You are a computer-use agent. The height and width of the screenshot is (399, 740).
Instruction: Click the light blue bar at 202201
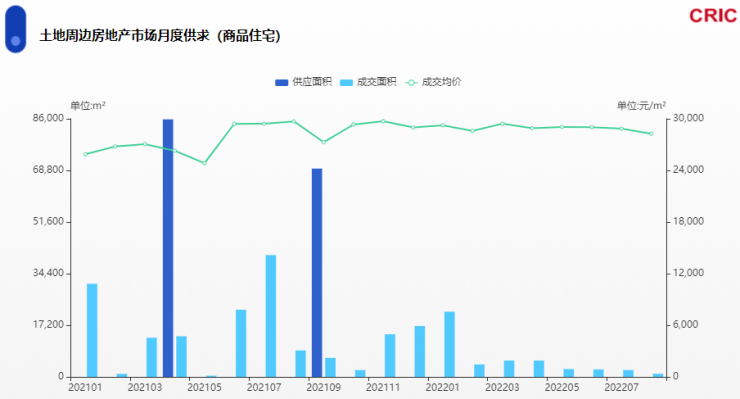click(449, 344)
